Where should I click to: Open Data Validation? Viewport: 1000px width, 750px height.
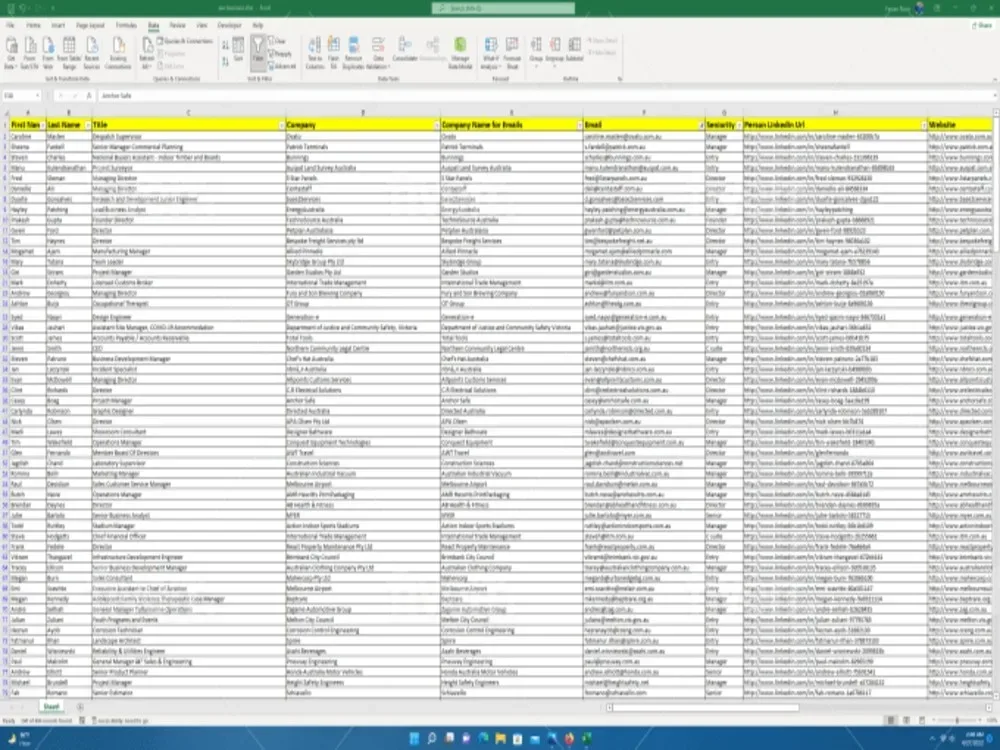[x=378, y=52]
